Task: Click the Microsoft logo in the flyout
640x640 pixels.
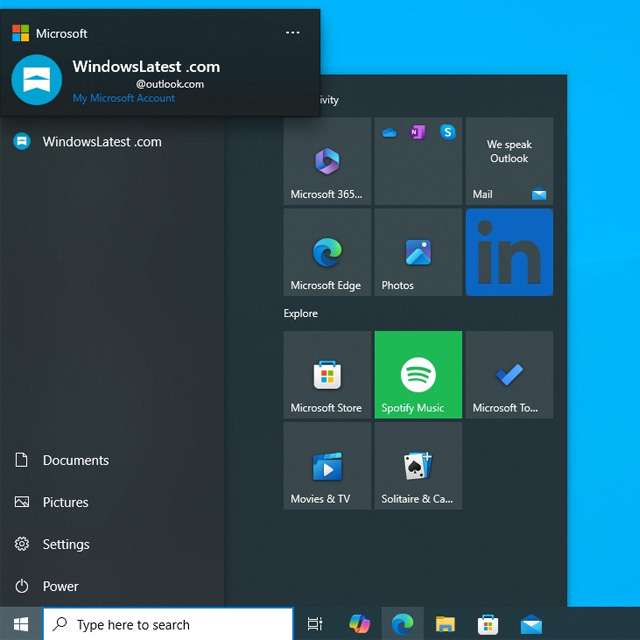Action: (21, 33)
